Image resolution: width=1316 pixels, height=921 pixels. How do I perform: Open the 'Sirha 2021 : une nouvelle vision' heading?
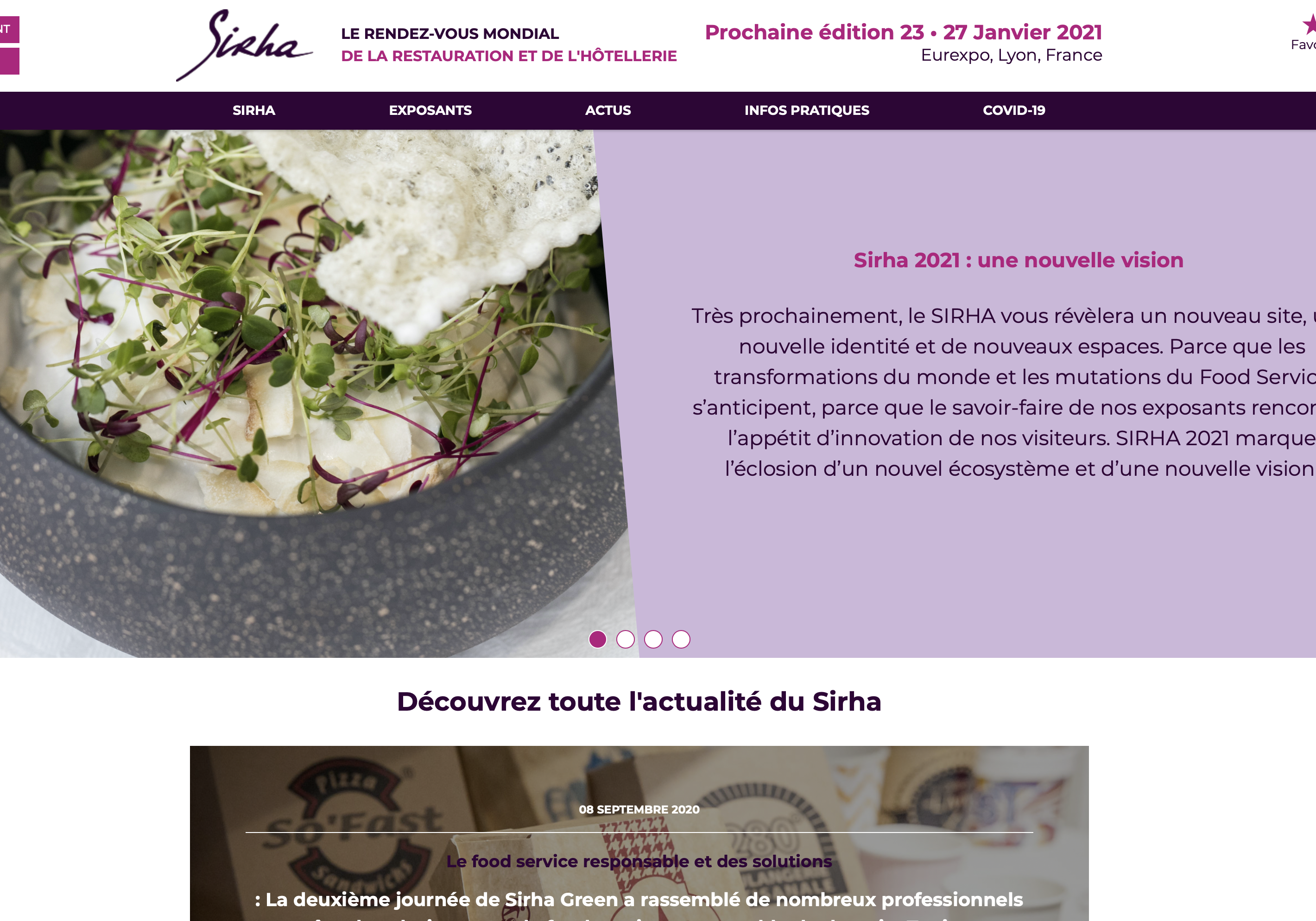click(1018, 260)
